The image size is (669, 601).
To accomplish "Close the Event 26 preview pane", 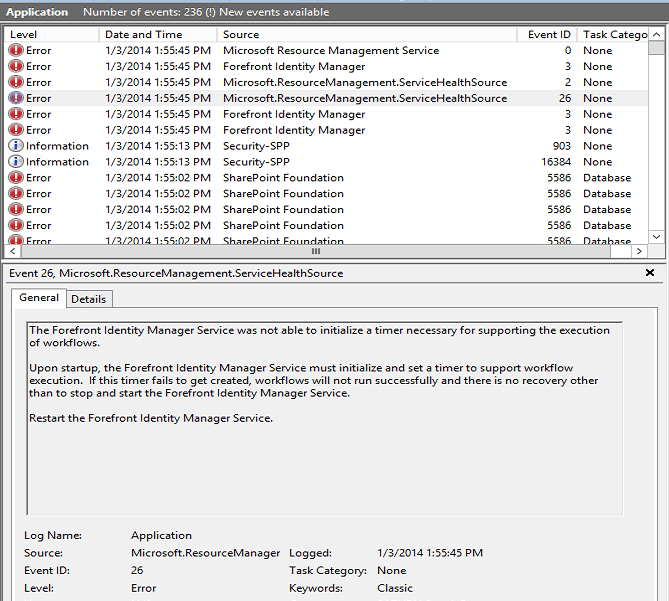I will coord(649,273).
